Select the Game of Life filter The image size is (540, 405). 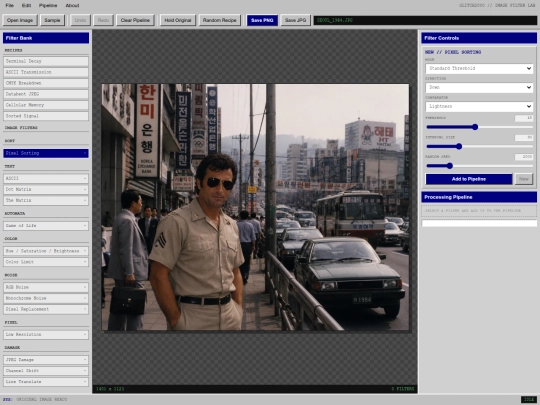[x=46, y=226]
